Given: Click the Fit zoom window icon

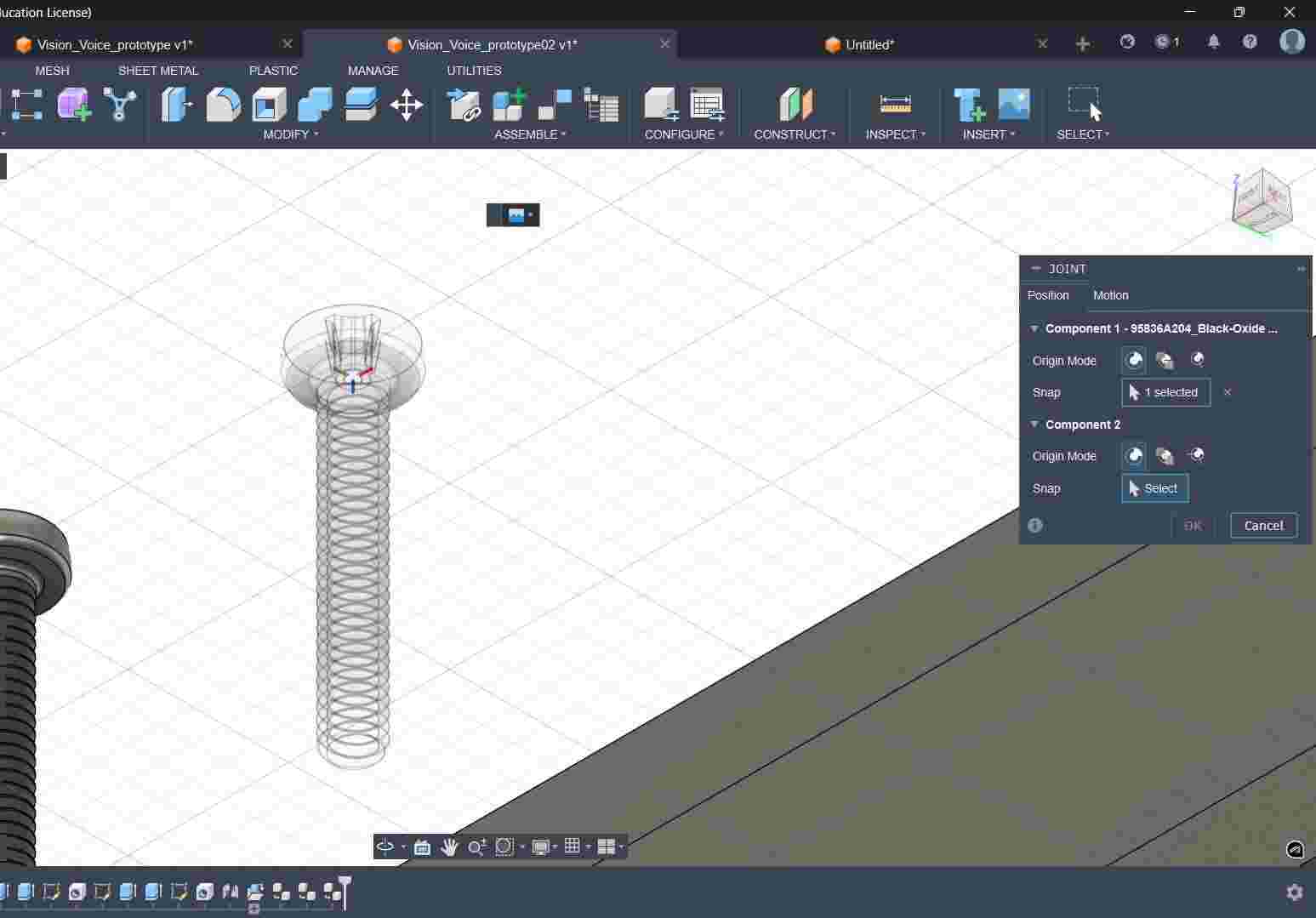Looking at the screenshot, I should (504, 847).
